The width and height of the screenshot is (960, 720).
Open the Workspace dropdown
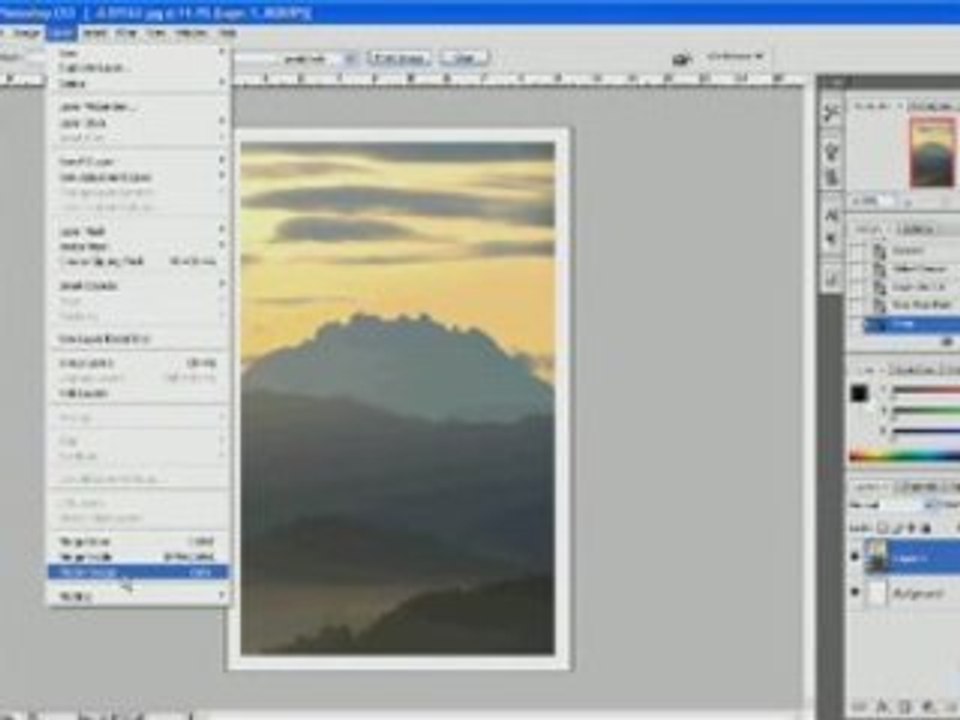(736, 56)
